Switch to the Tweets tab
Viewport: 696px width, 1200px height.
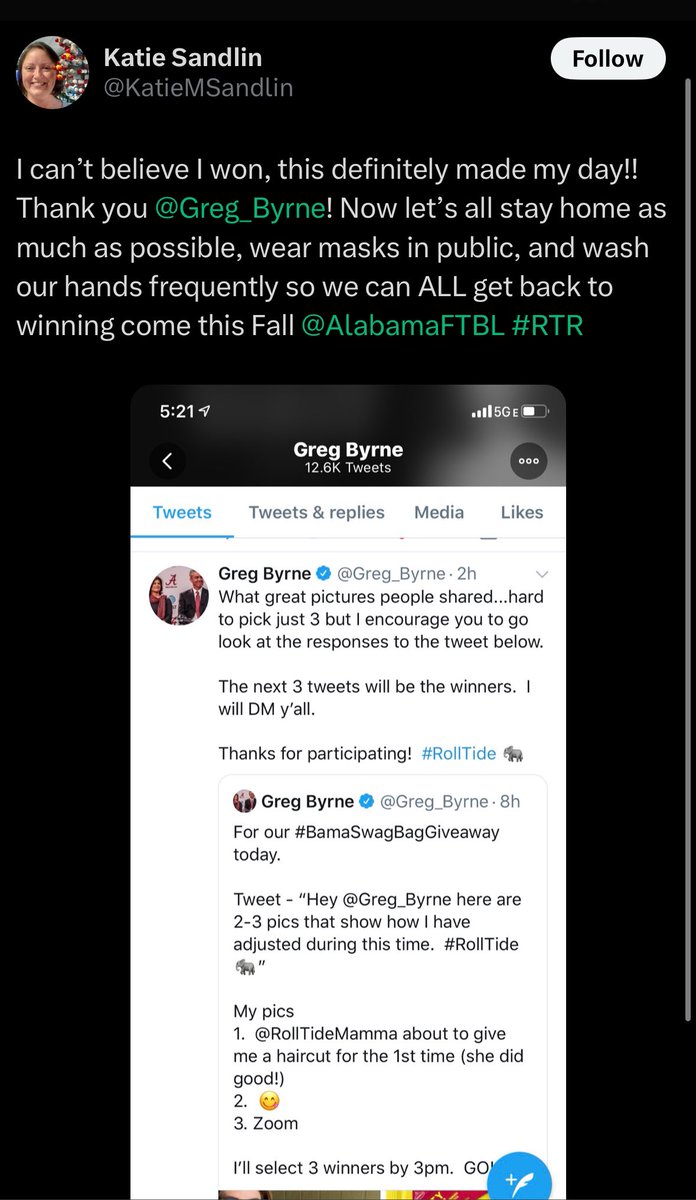coord(182,512)
